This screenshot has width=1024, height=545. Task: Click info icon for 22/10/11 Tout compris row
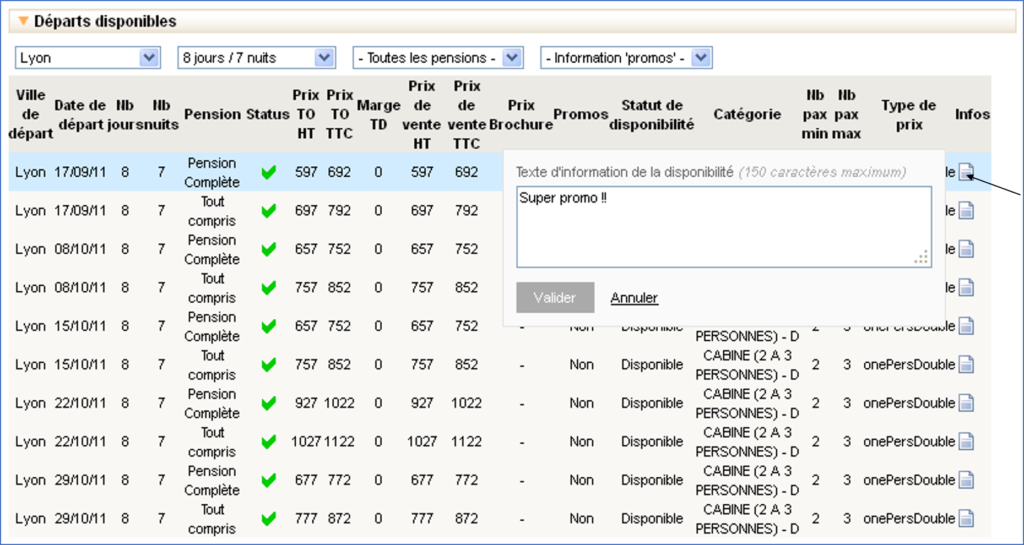pyautogui.click(x=965, y=442)
